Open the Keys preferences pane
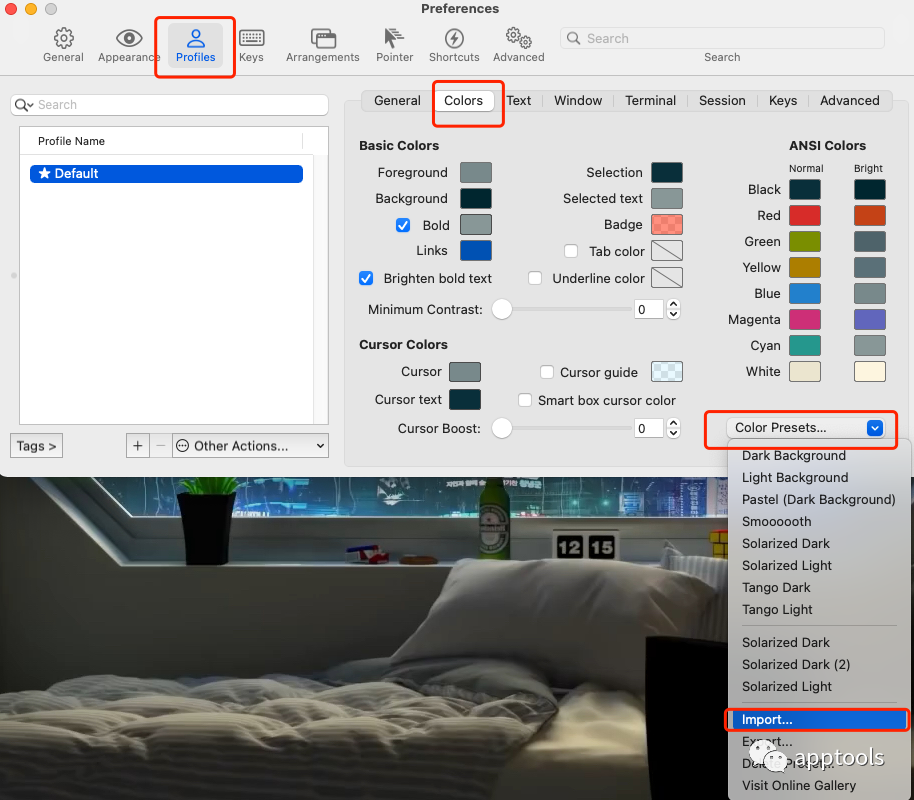Image resolution: width=914 pixels, height=800 pixels. pos(251,46)
